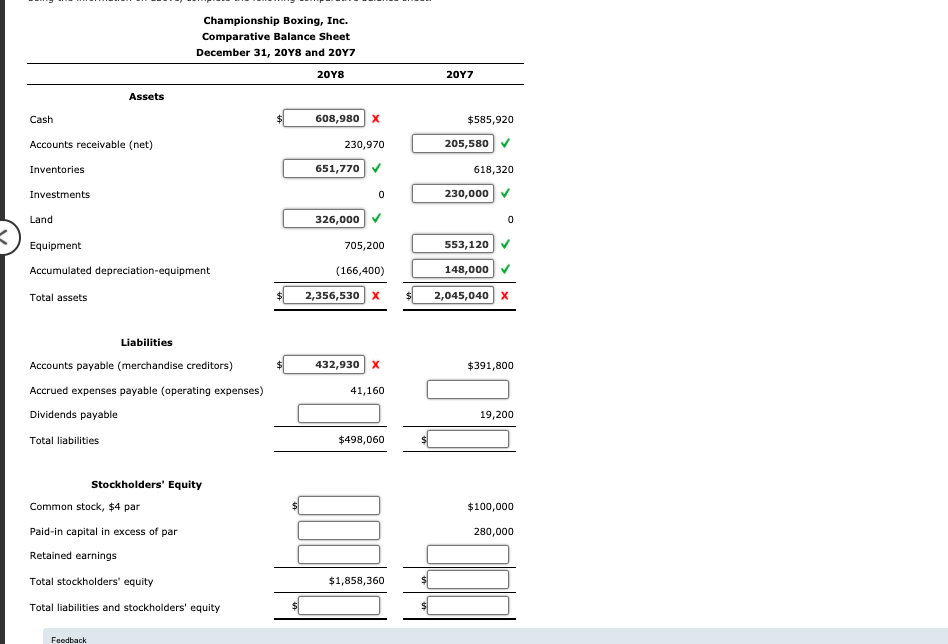This screenshot has width=948, height=644.
Task: Click the Accumulated depreciation-equipment row label
Action: point(120,271)
